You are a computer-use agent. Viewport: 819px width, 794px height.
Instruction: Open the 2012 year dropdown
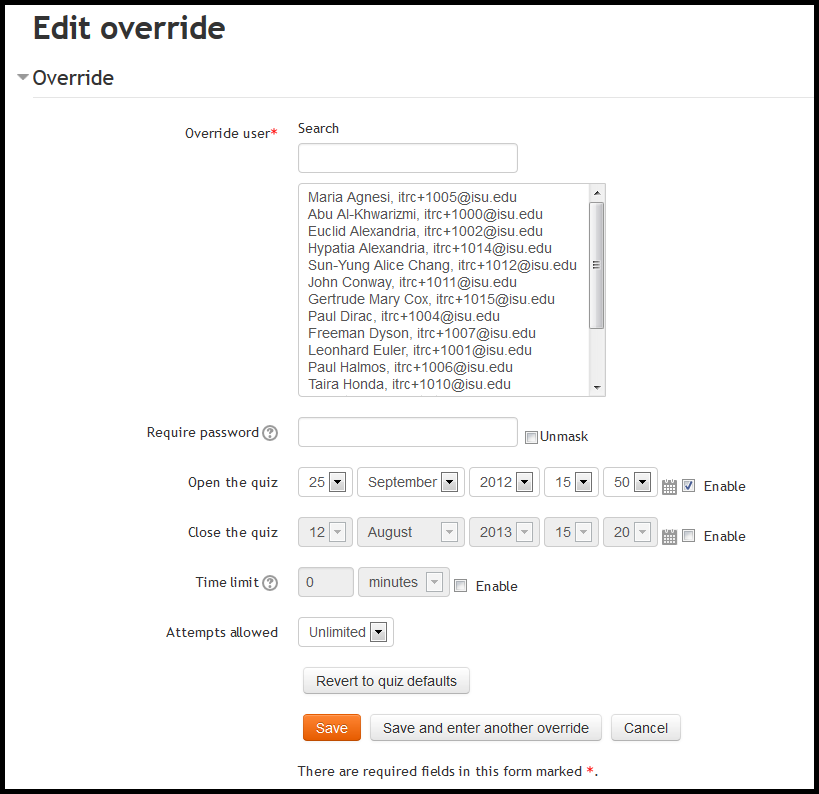tap(504, 482)
